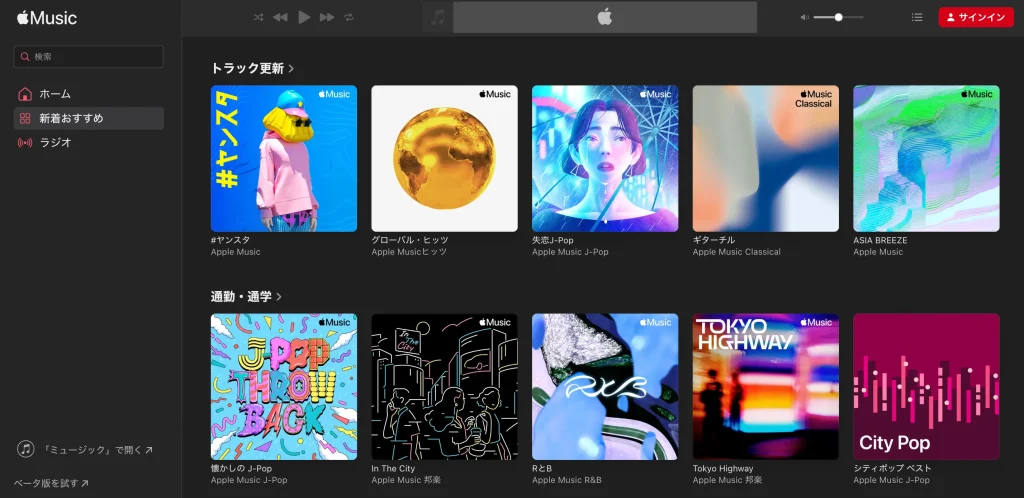Screen dimensions: 1024x498
Task: Expand the トラック更新 section chevron
Action: pos(291,69)
